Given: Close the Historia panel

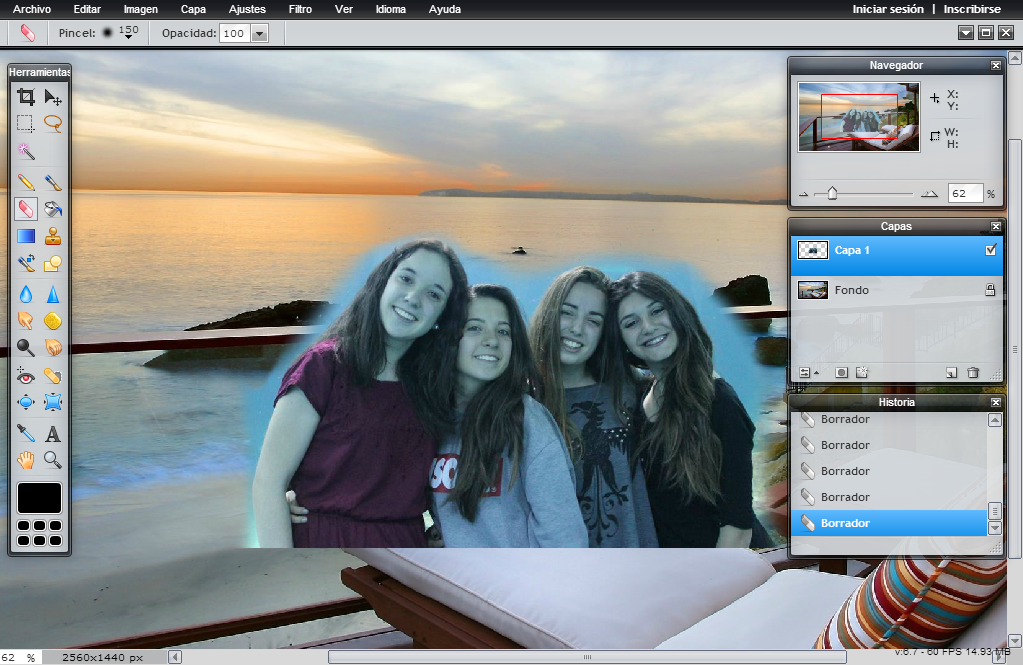Looking at the screenshot, I should [x=996, y=403].
